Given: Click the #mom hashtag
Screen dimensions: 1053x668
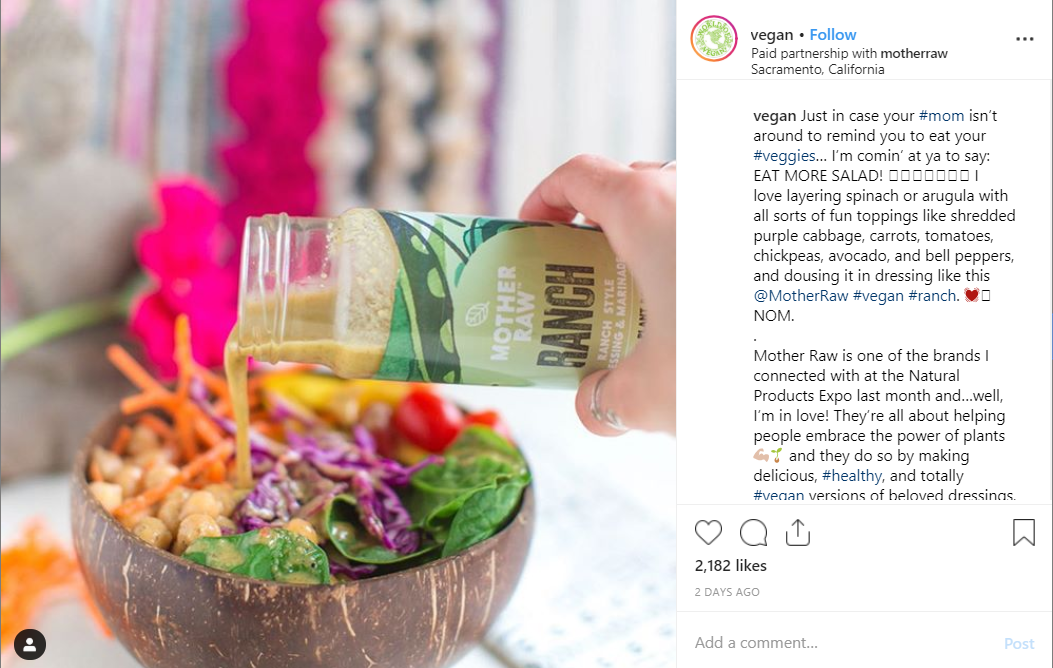Looking at the screenshot, I should tap(941, 115).
